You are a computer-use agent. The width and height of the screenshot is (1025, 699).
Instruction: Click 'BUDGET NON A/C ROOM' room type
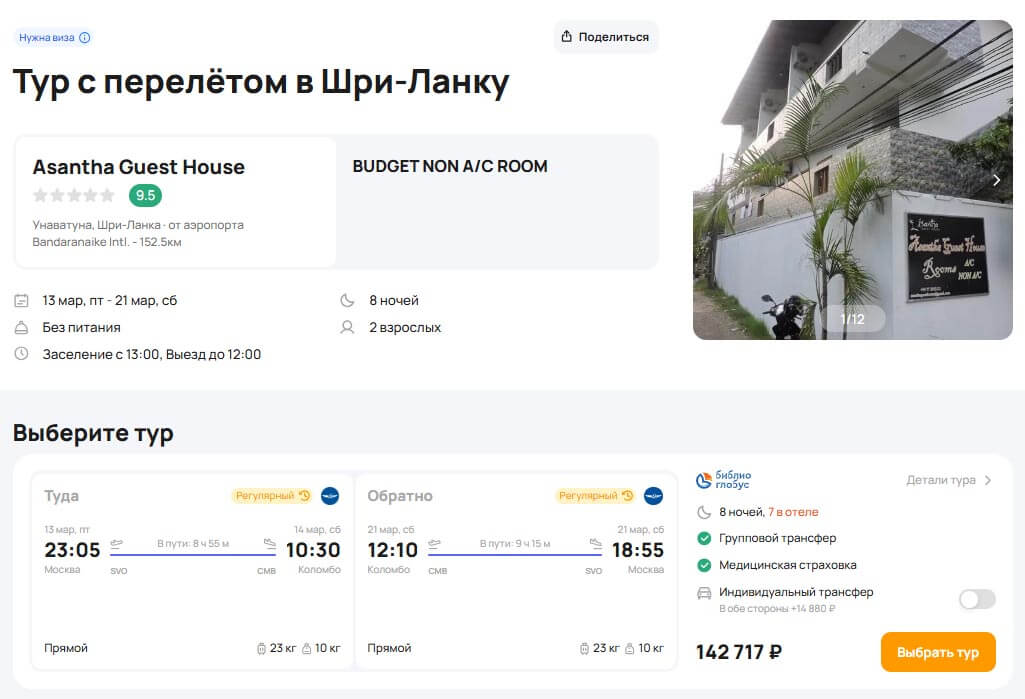pyautogui.click(x=450, y=166)
